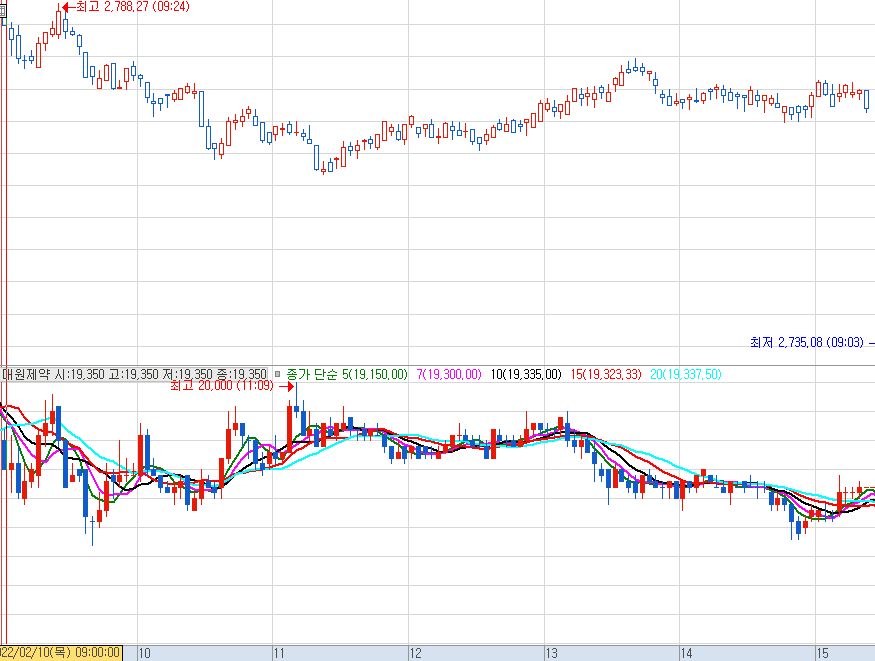Click the 14 hour label on time axis
875x661 pixels.
coord(686,653)
